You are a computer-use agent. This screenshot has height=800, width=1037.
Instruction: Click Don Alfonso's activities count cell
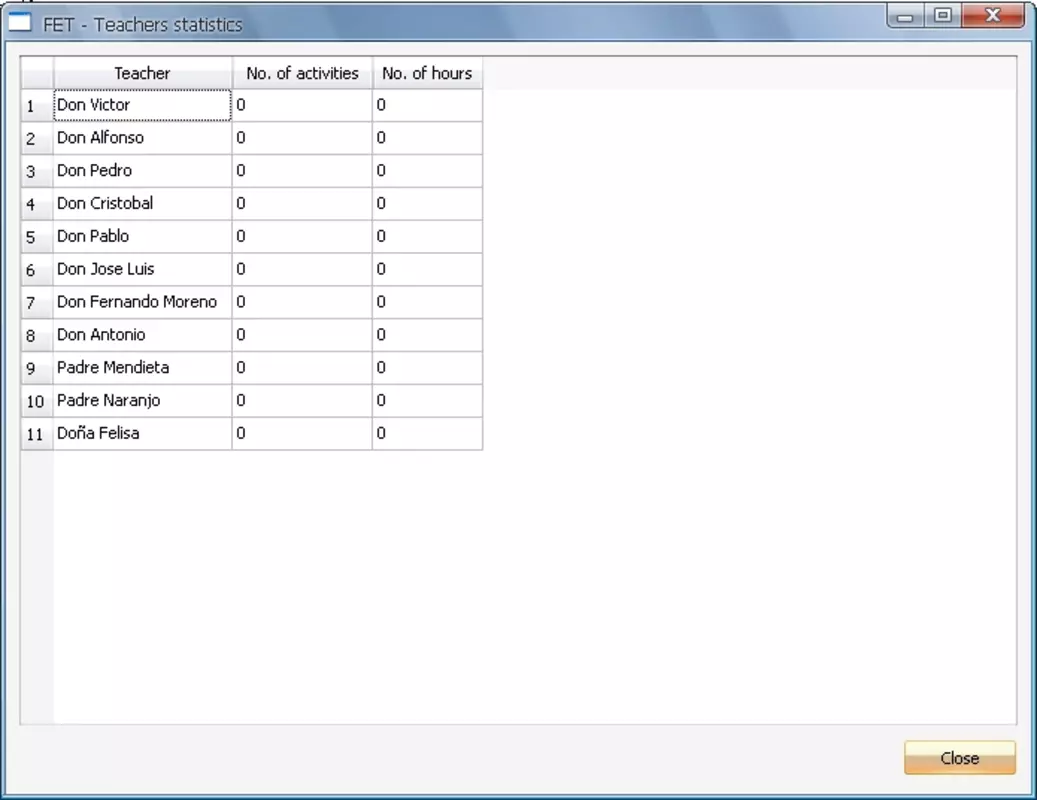pyautogui.click(x=302, y=138)
